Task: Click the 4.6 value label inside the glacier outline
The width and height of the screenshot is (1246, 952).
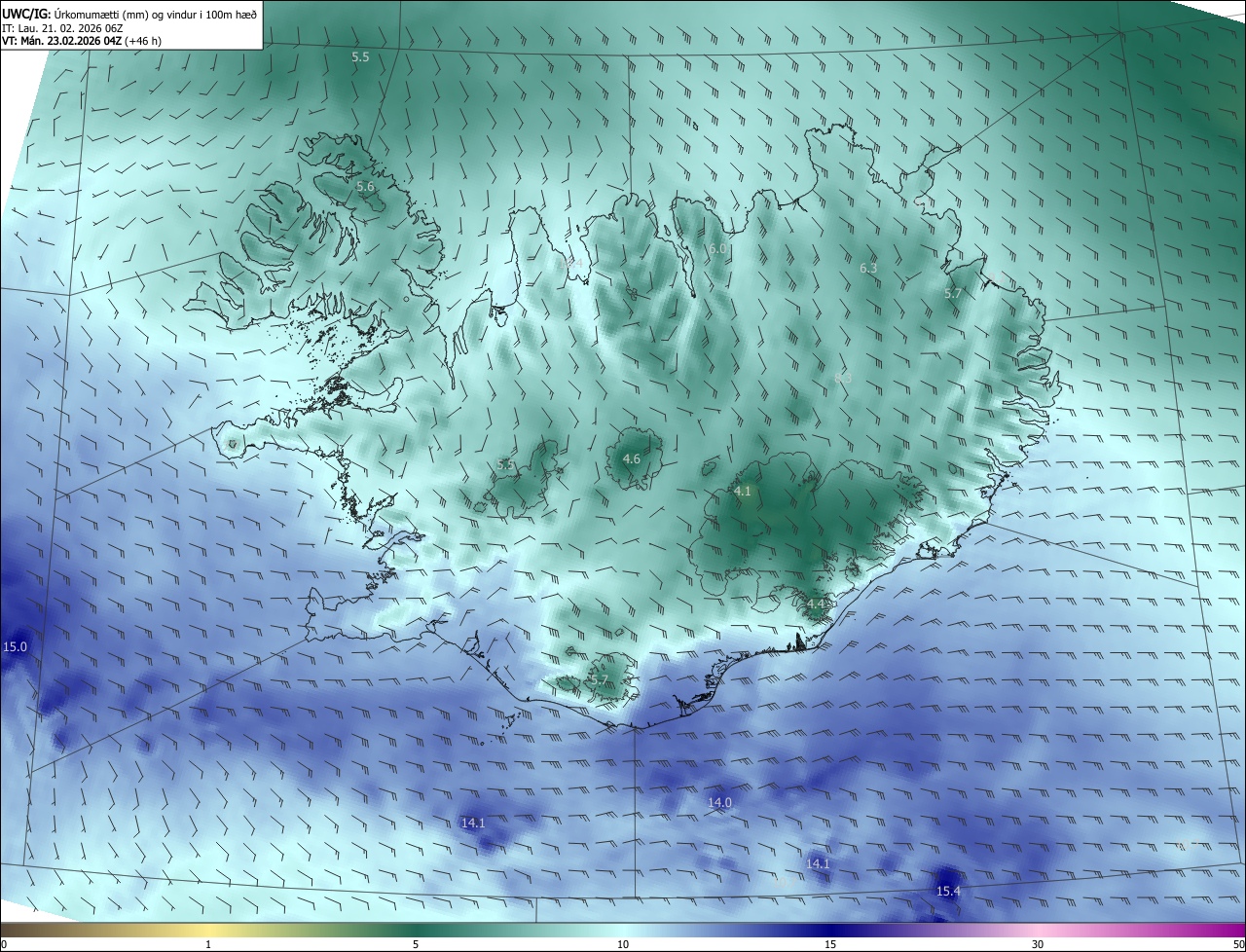Action: 631,458
